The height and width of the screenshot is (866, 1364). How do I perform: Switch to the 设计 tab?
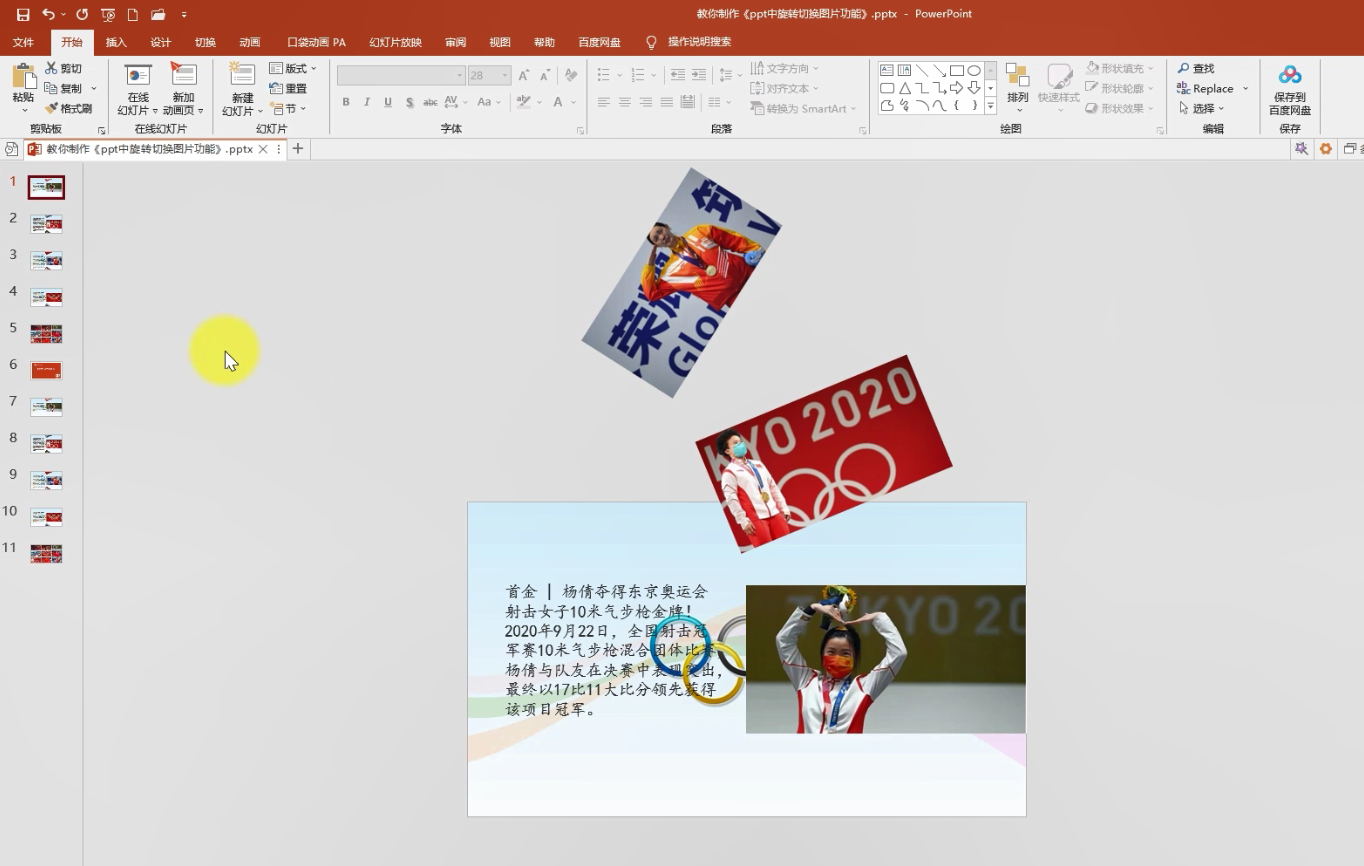pyautogui.click(x=160, y=42)
